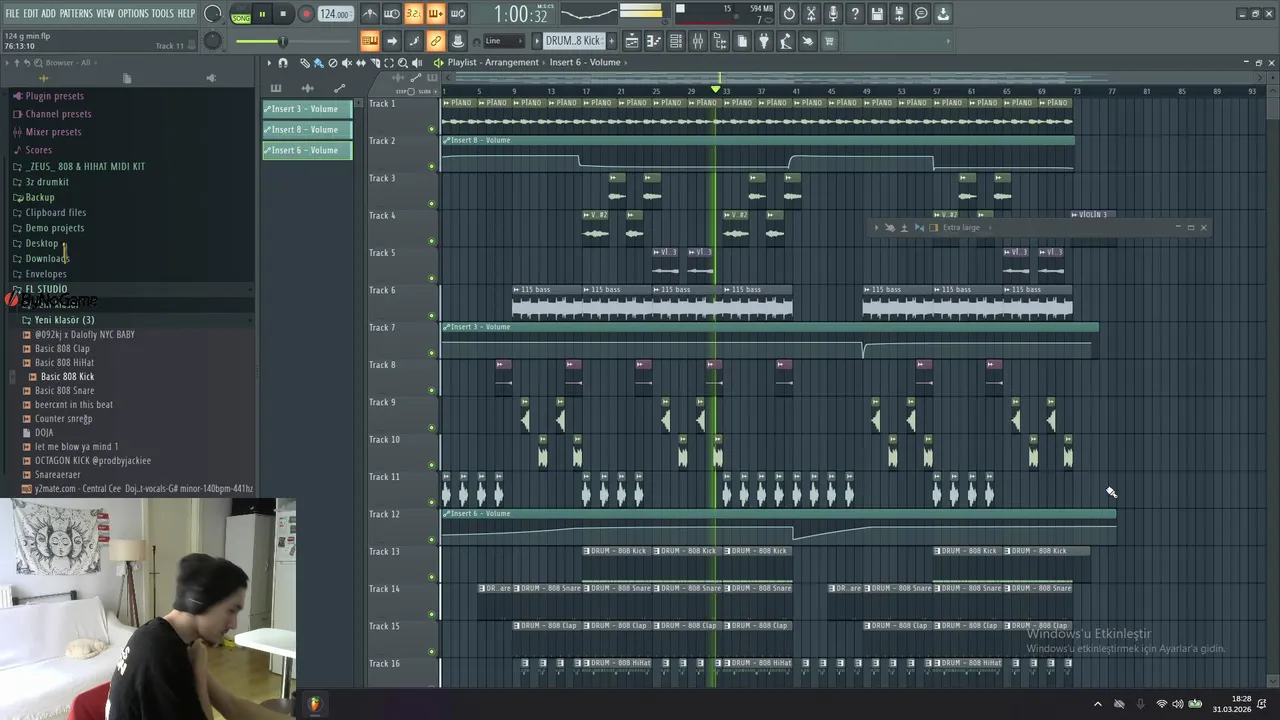The width and height of the screenshot is (1280, 720).
Task: Click the Render as audio file icon
Action: pyautogui.click(x=899, y=14)
